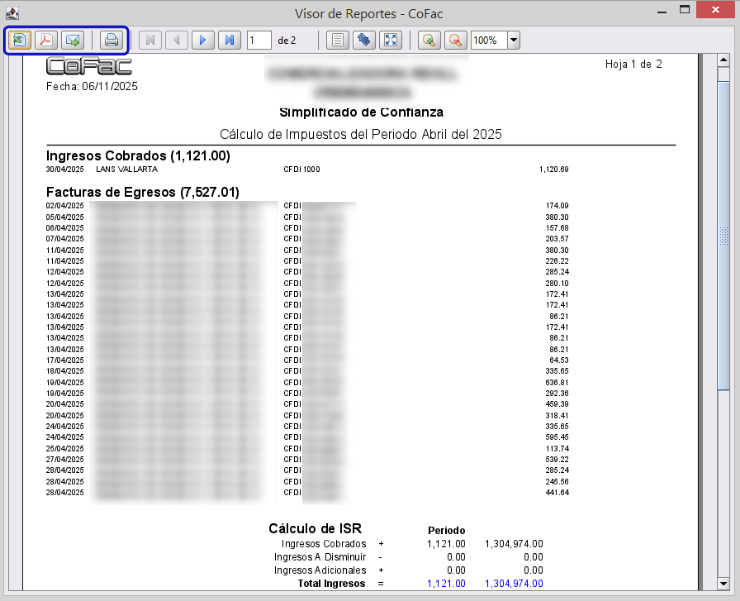Open the 100% zoom dropdown arrow
The image size is (740, 601).
(513, 40)
